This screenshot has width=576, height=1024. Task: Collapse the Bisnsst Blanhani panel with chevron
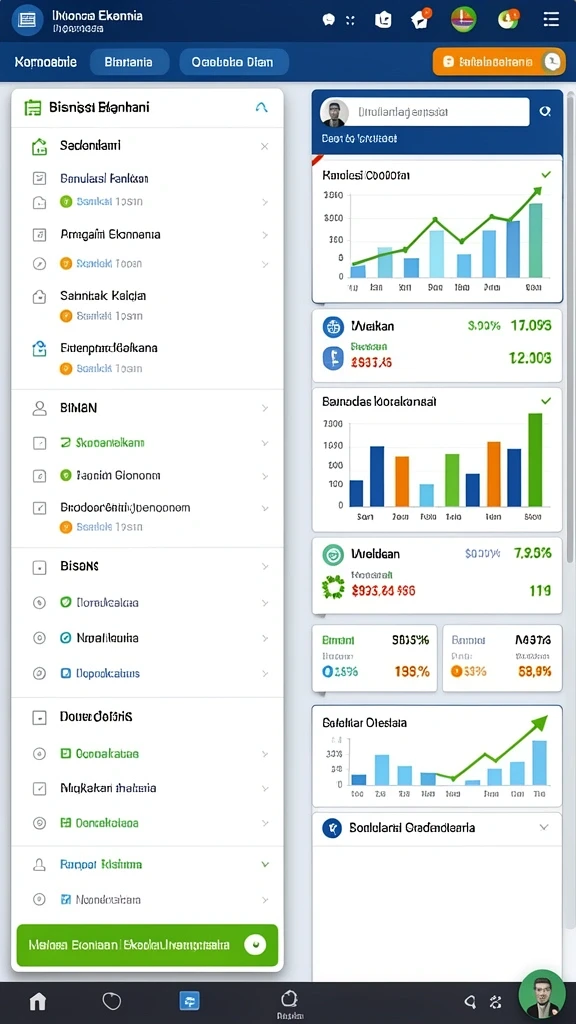pos(261,107)
